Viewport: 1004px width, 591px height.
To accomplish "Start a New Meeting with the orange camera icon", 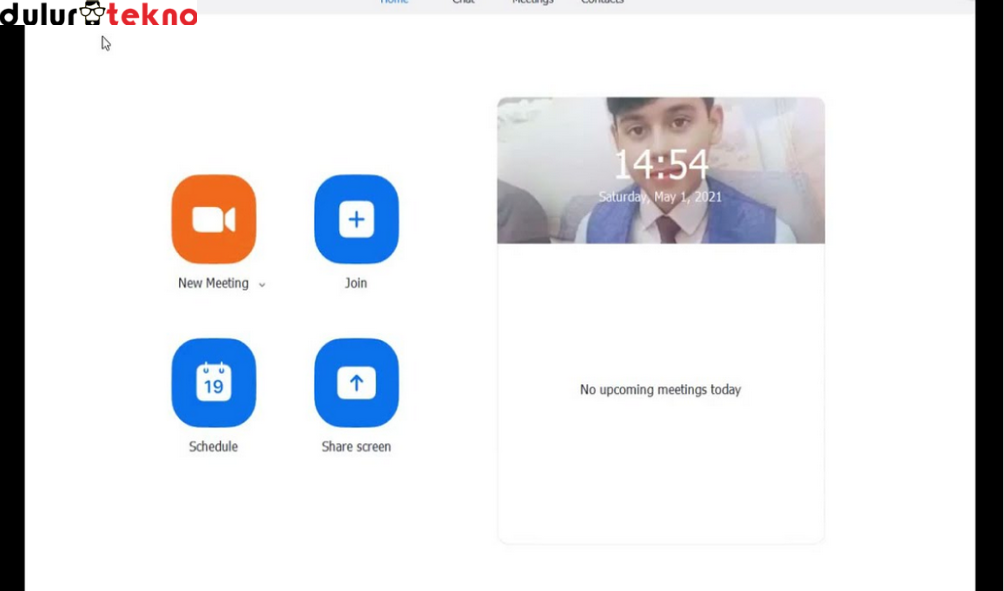I will 214,219.
